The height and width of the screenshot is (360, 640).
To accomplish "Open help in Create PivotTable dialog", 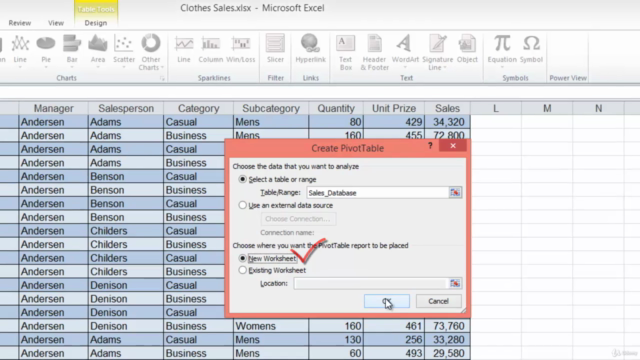I will pyautogui.click(x=430, y=146).
